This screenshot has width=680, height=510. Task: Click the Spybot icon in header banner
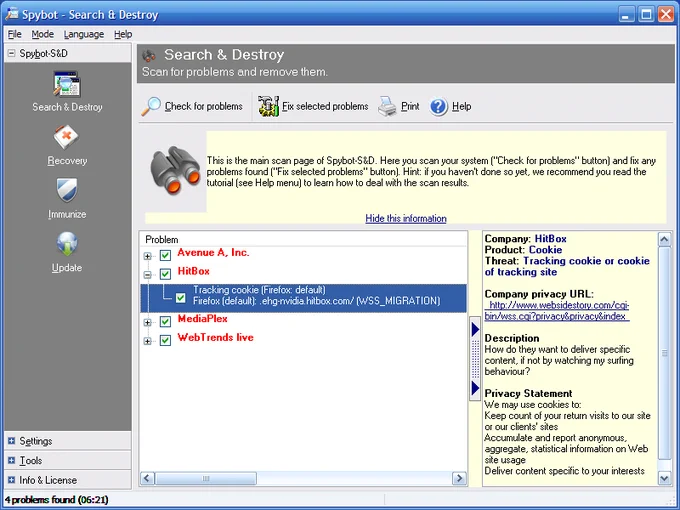(149, 56)
